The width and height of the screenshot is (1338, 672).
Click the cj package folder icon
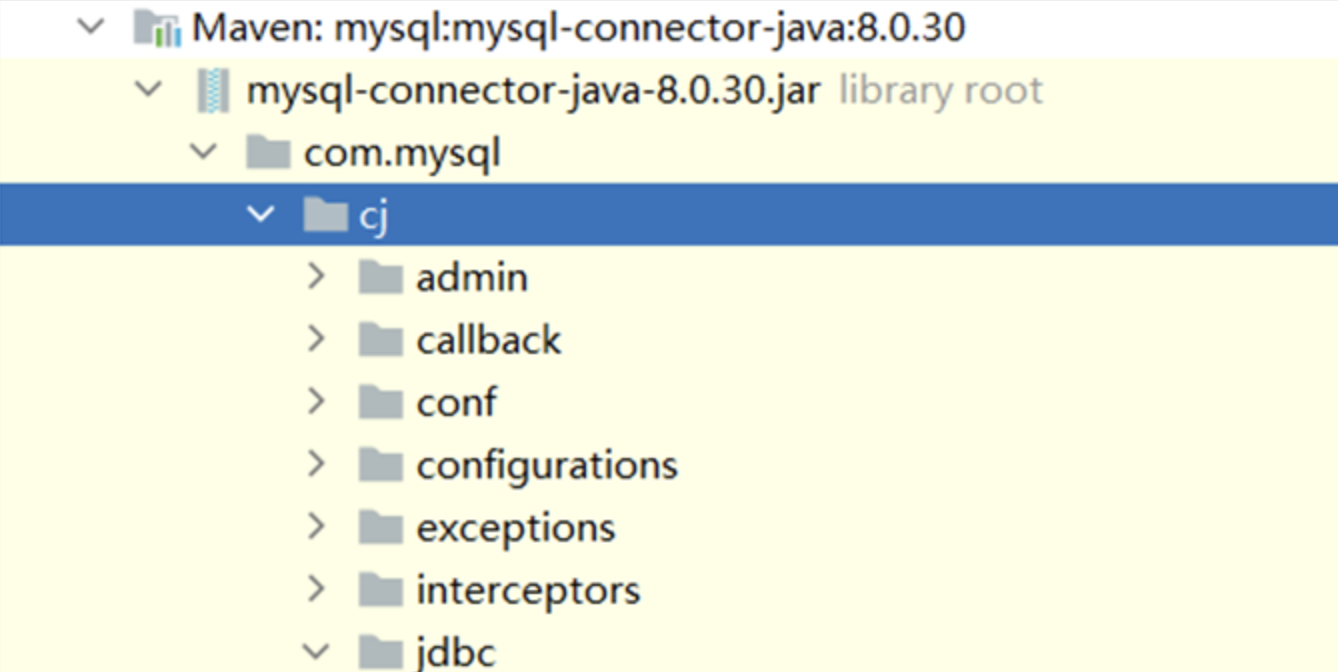pyautogui.click(x=325, y=215)
